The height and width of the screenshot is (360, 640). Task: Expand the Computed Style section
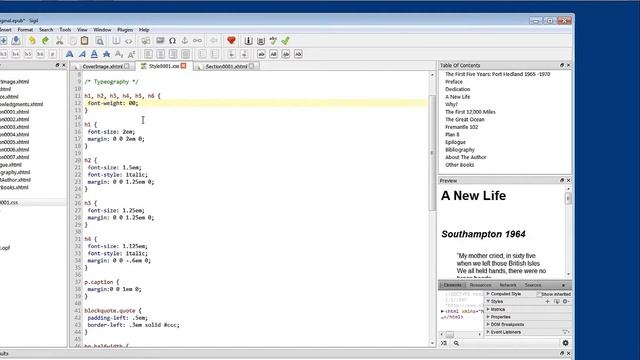point(488,294)
